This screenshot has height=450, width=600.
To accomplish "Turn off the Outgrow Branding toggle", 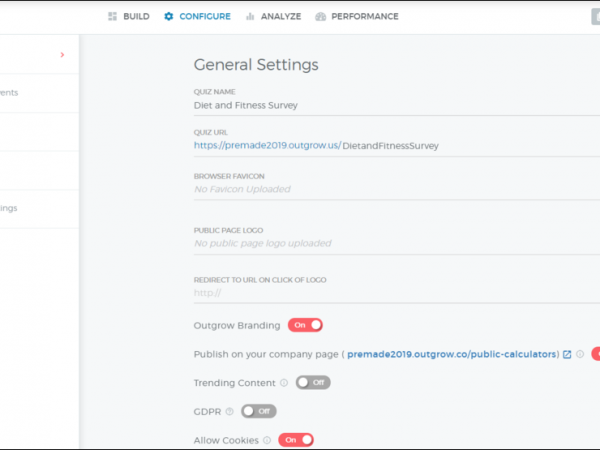I will [x=306, y=325].
